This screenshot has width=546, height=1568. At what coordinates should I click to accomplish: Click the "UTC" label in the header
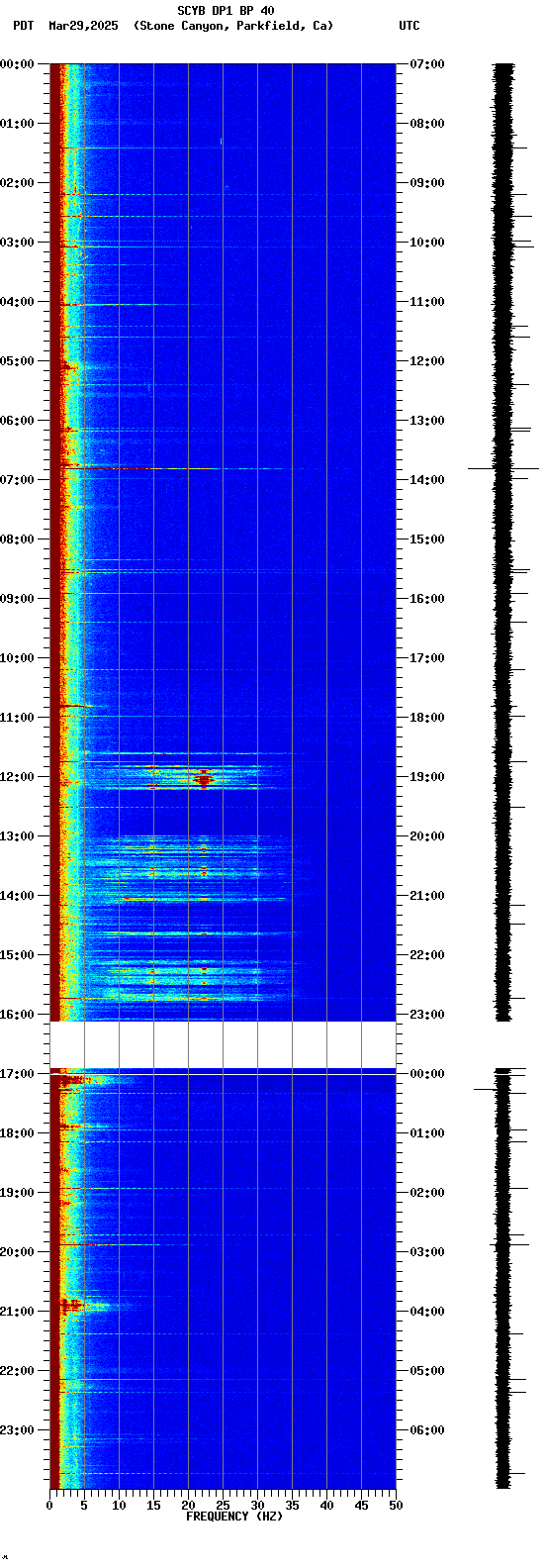pyautogui.click(x=409, y=26)
